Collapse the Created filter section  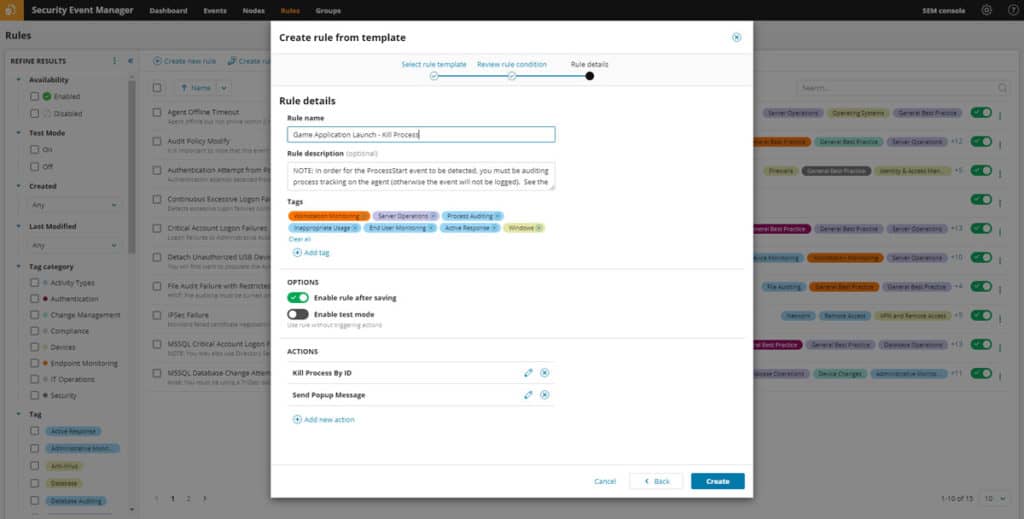click(x=18, y=186)
